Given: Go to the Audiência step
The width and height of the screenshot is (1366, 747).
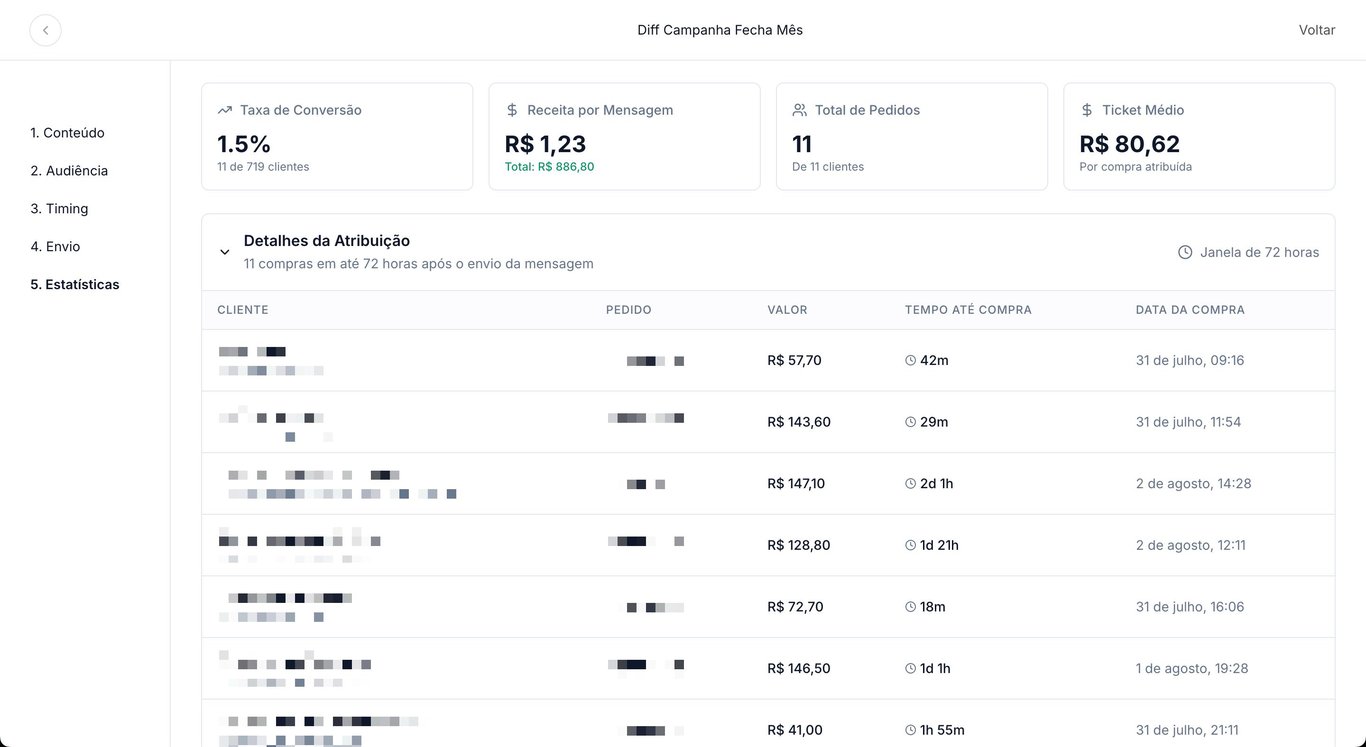Looking at the screenshot, I should (69, 171).
